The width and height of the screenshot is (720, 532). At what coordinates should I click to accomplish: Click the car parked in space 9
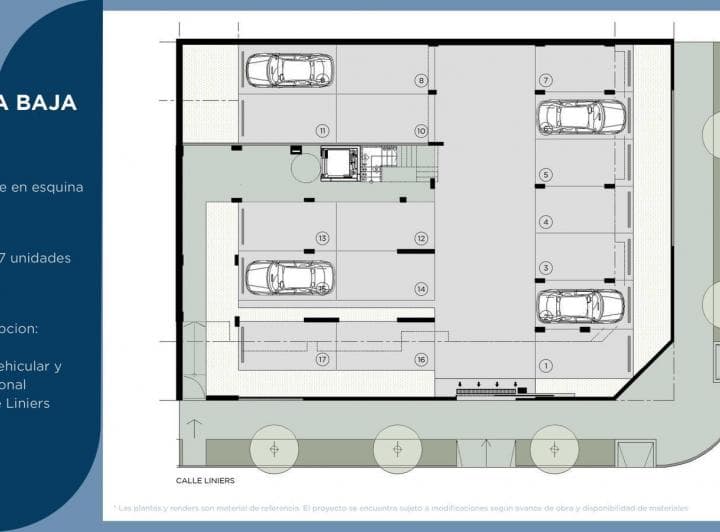[x=290, y=70]
